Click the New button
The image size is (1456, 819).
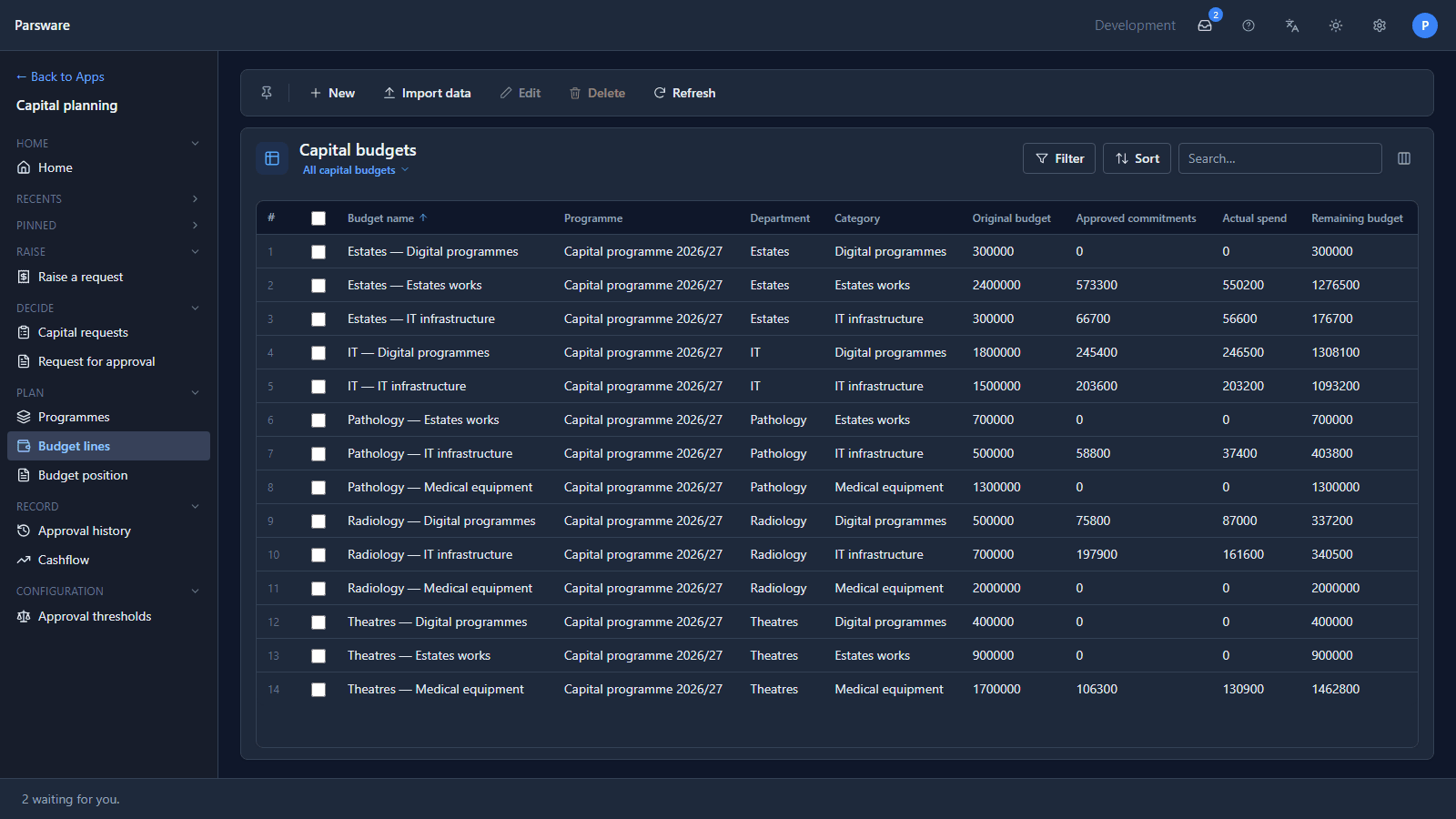(332, 93)
